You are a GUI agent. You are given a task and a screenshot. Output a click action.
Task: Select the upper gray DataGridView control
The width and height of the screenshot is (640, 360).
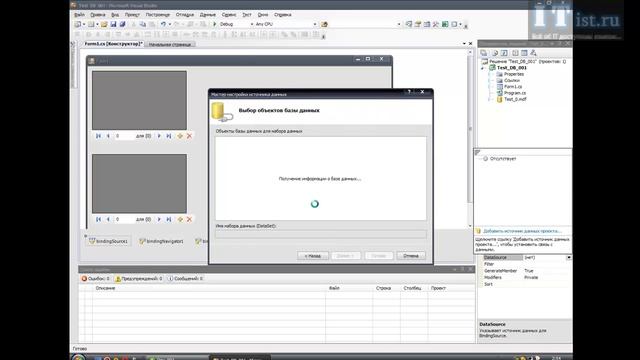(139, 100)
